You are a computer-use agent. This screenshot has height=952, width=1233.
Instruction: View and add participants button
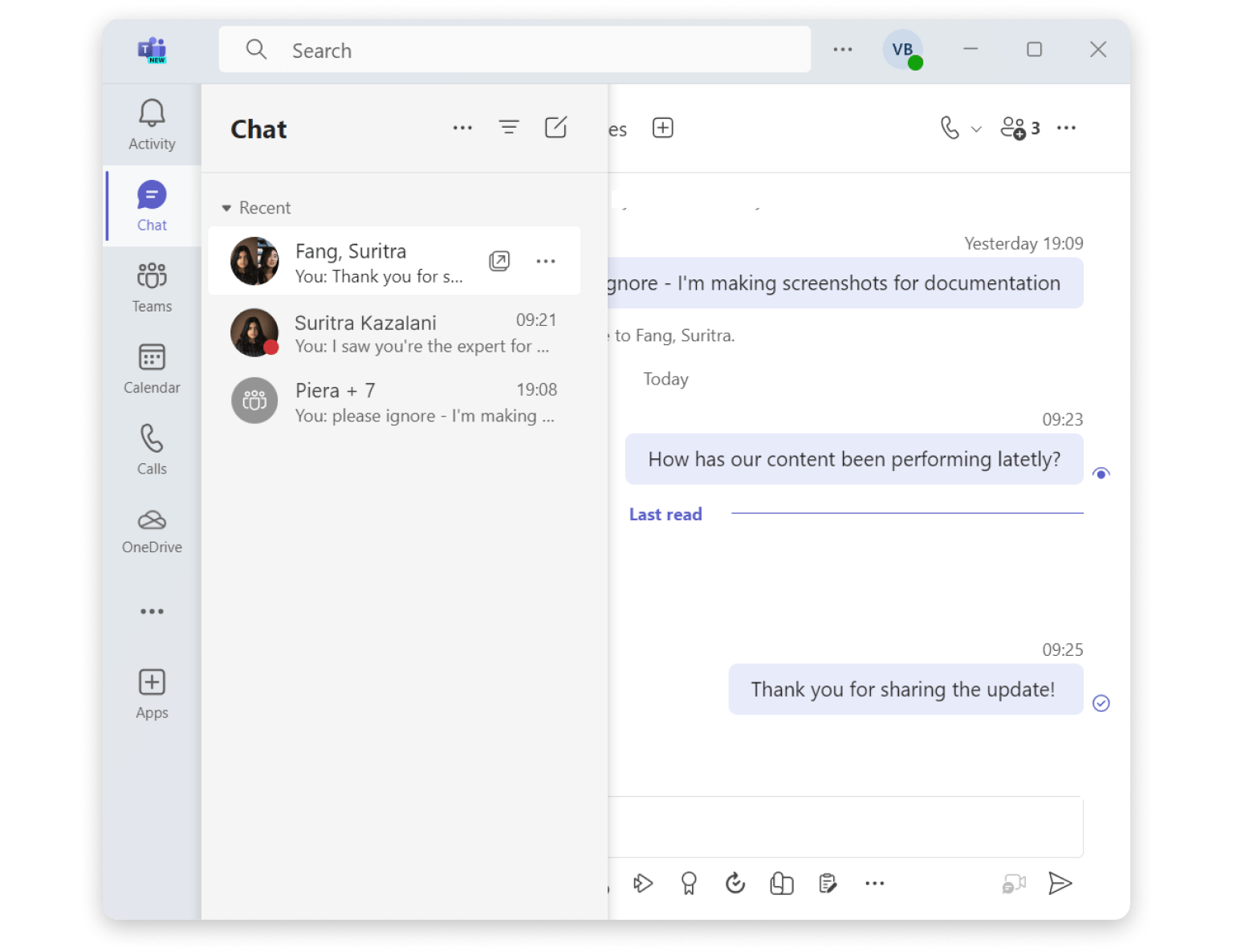coord(1019,128)
